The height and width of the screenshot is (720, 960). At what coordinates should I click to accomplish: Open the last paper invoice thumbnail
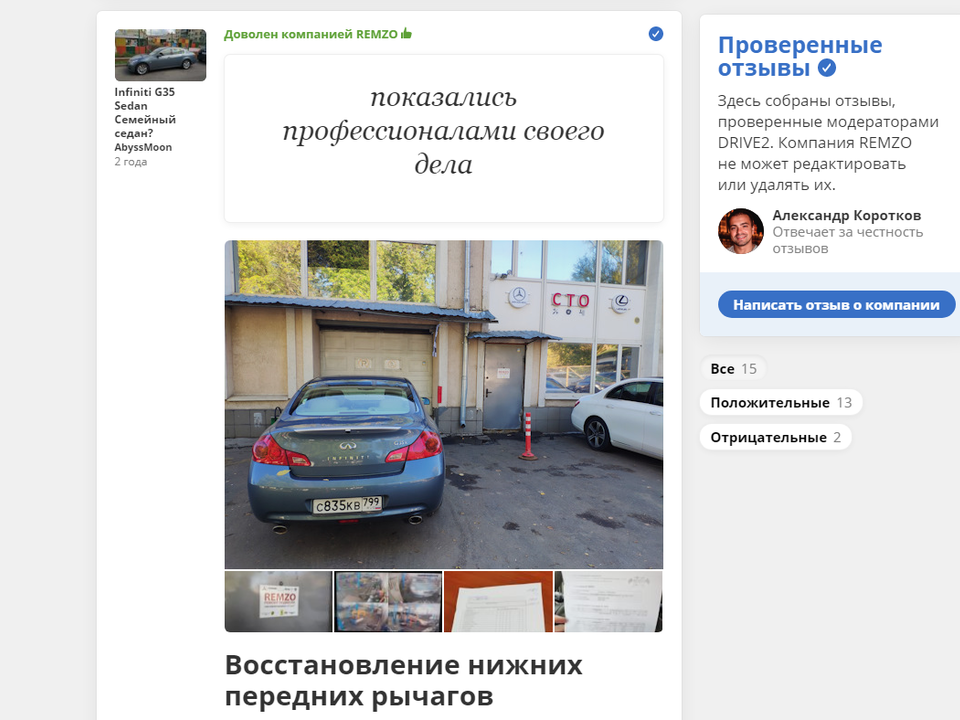click(609, 601)
